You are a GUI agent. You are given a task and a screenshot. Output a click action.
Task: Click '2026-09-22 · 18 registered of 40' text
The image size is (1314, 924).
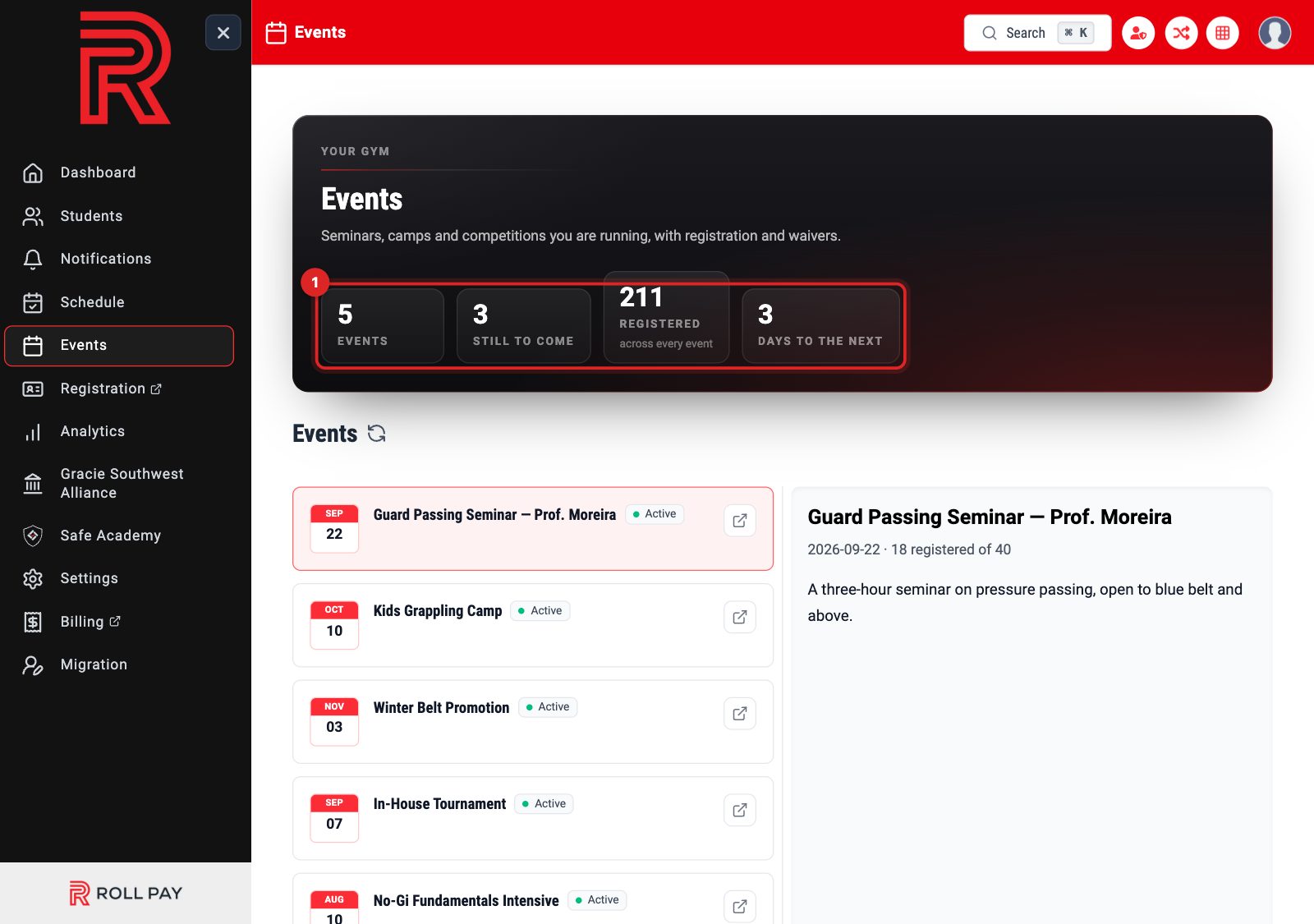pyautogui.click(x=909, y=549)
